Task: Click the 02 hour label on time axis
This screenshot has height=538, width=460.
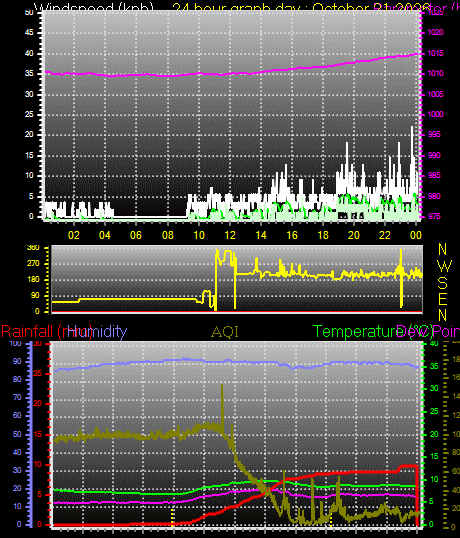Action: tap(74, 235)
